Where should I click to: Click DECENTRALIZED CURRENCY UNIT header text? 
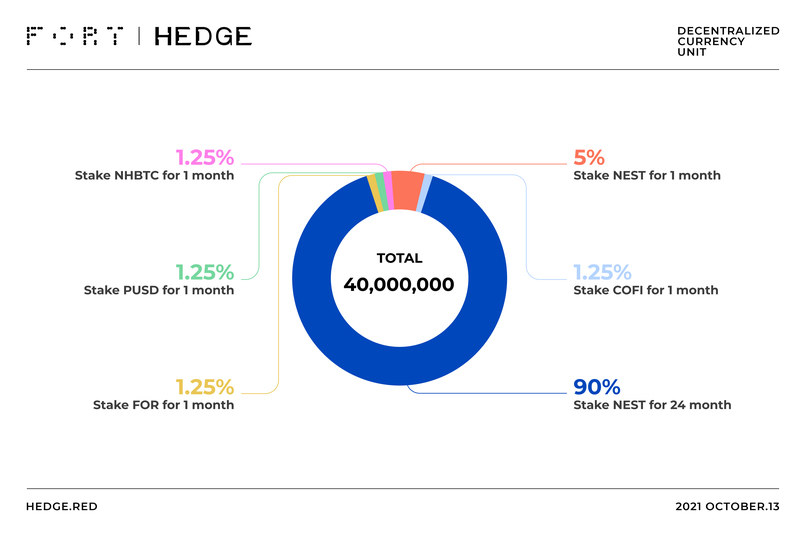click(728, 42)
